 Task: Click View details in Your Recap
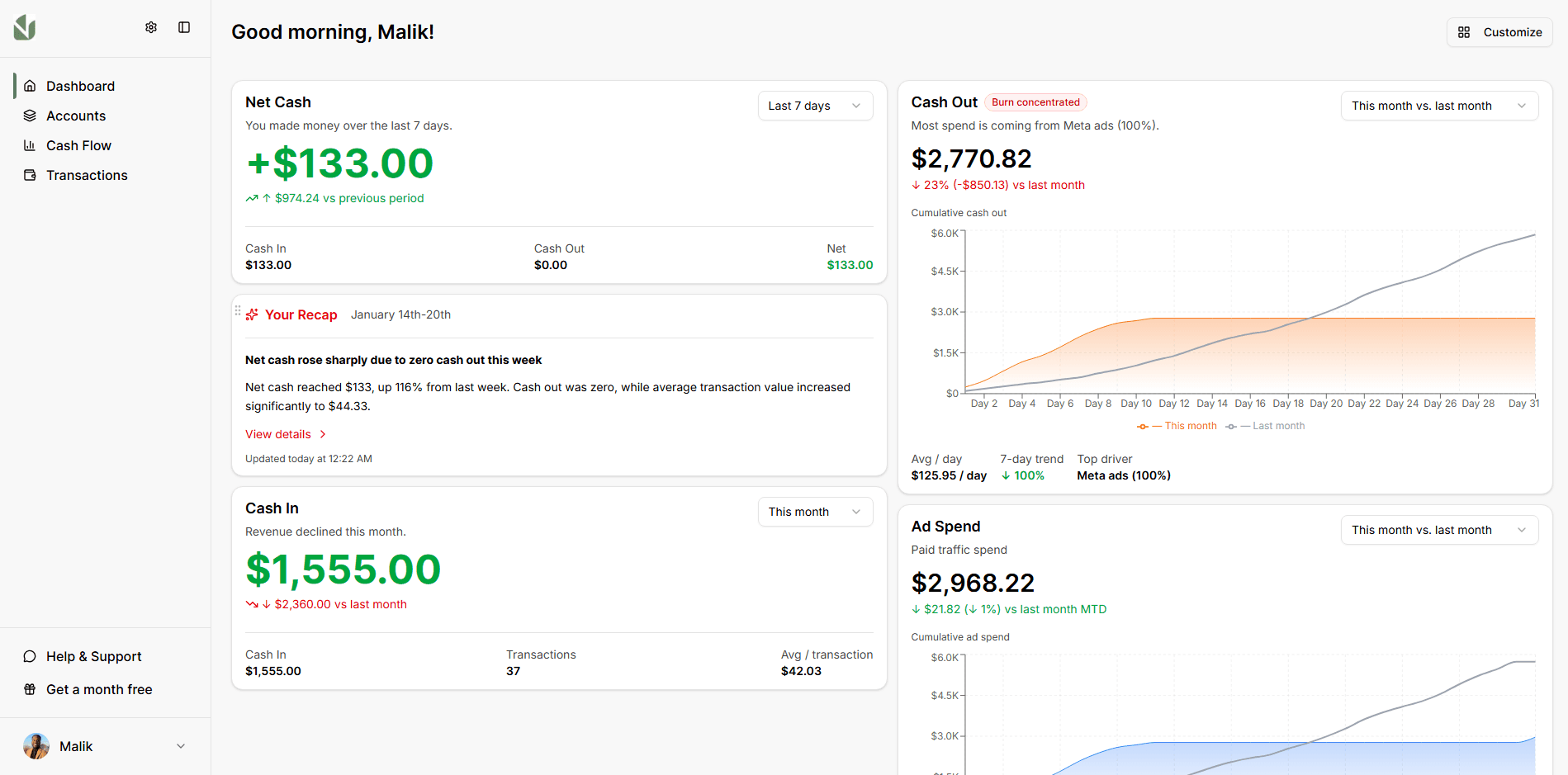tap(278, 433)
